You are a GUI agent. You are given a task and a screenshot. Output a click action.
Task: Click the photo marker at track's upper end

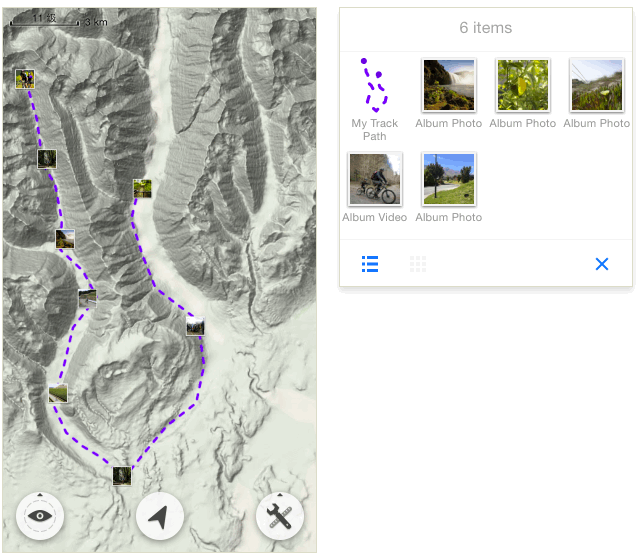point(143,188)
